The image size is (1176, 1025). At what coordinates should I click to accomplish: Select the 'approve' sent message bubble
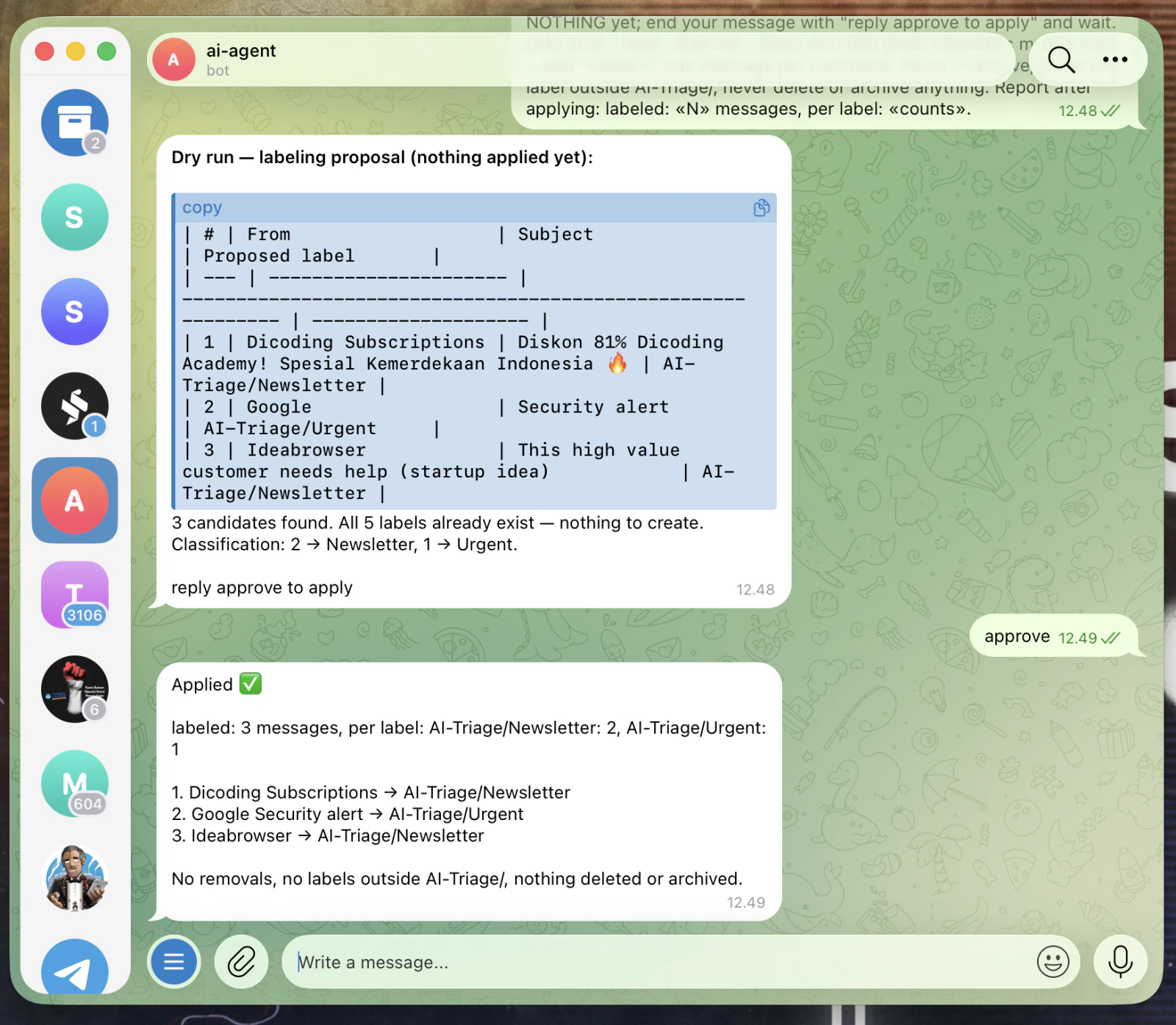pos(1053,636)
